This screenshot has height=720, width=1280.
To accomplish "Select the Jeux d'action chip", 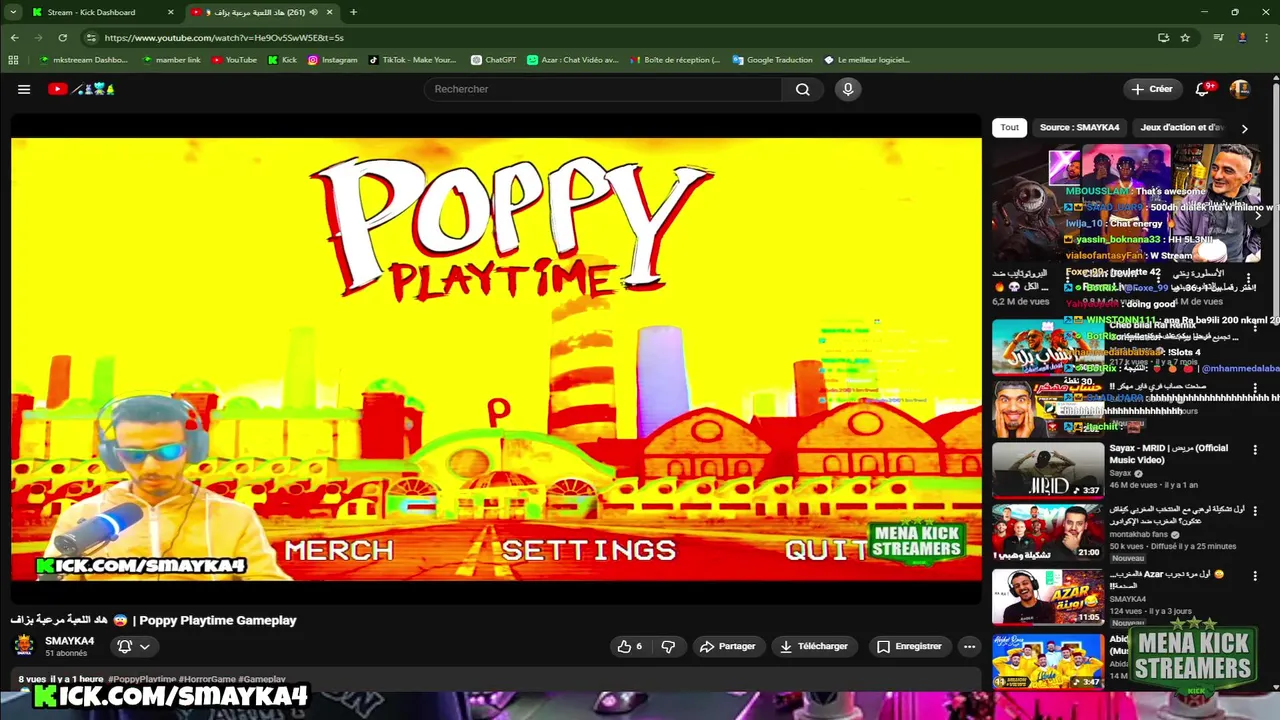I will click(x=1181, y=128).
